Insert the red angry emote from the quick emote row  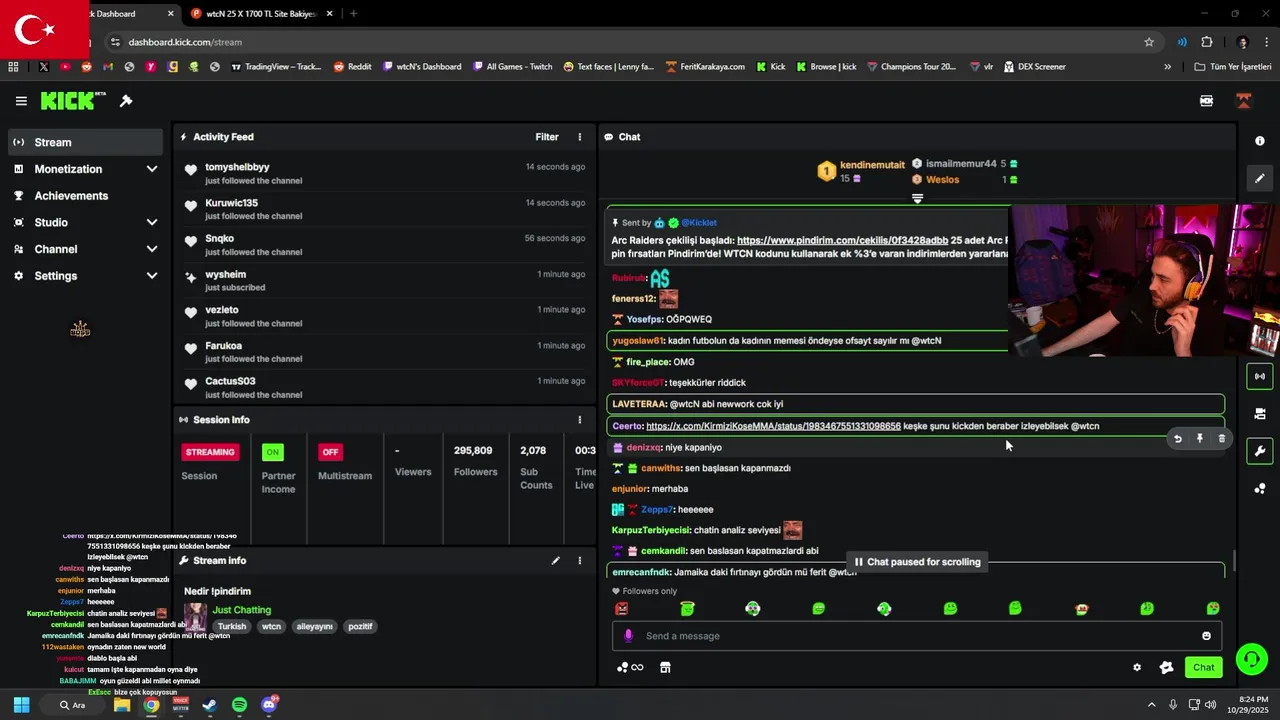pyautogui.click(x=622, y=608)
